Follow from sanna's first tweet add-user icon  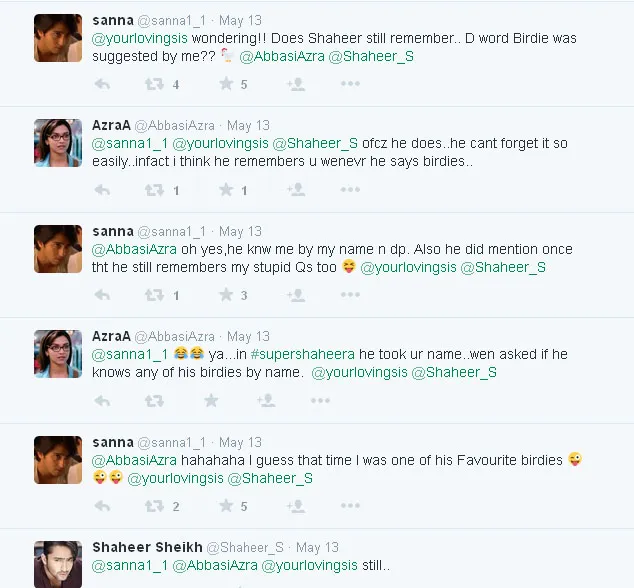[x=295, y=85]
